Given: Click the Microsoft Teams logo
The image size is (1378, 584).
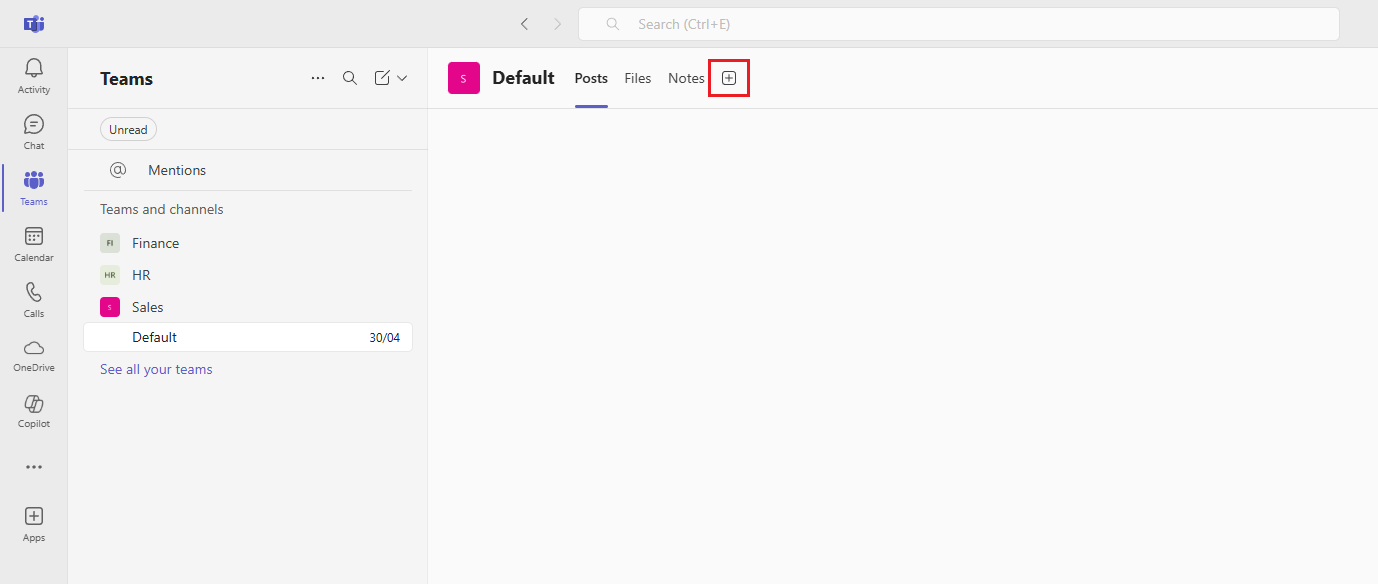Looking at the screenshot, I should point(34,24).
